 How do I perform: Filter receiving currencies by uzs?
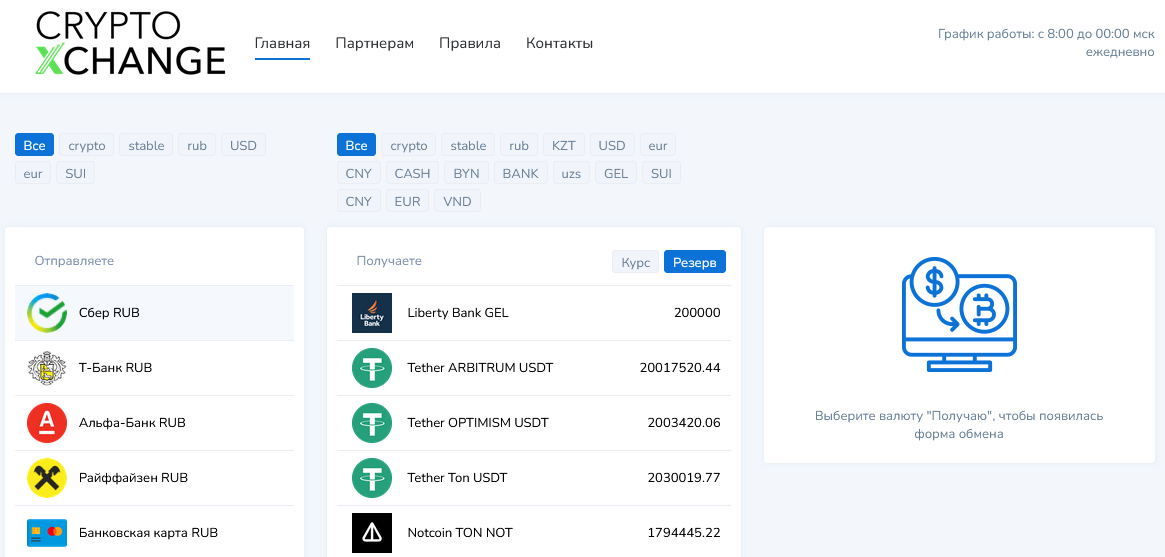571,174
